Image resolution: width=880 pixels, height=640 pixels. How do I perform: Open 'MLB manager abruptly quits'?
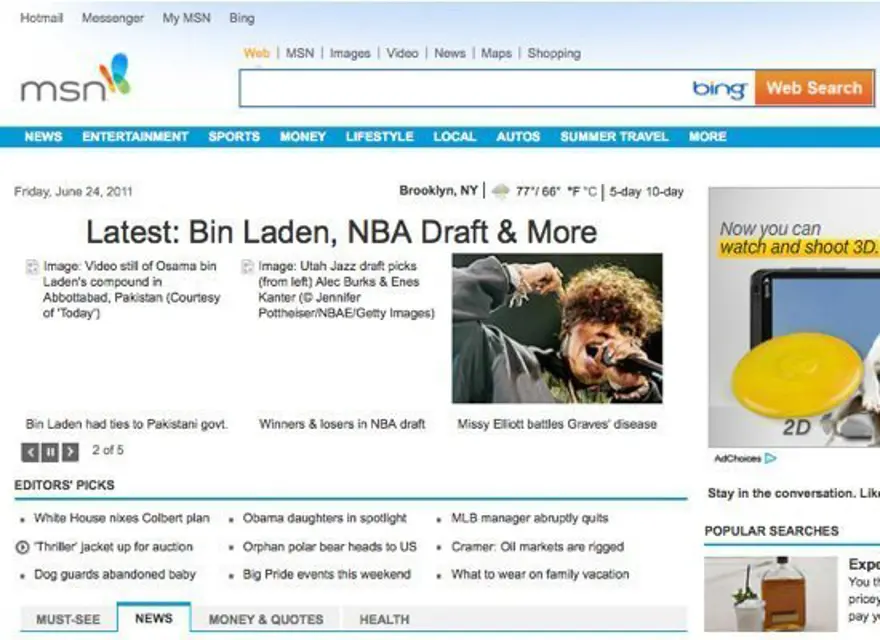[530, 518]
